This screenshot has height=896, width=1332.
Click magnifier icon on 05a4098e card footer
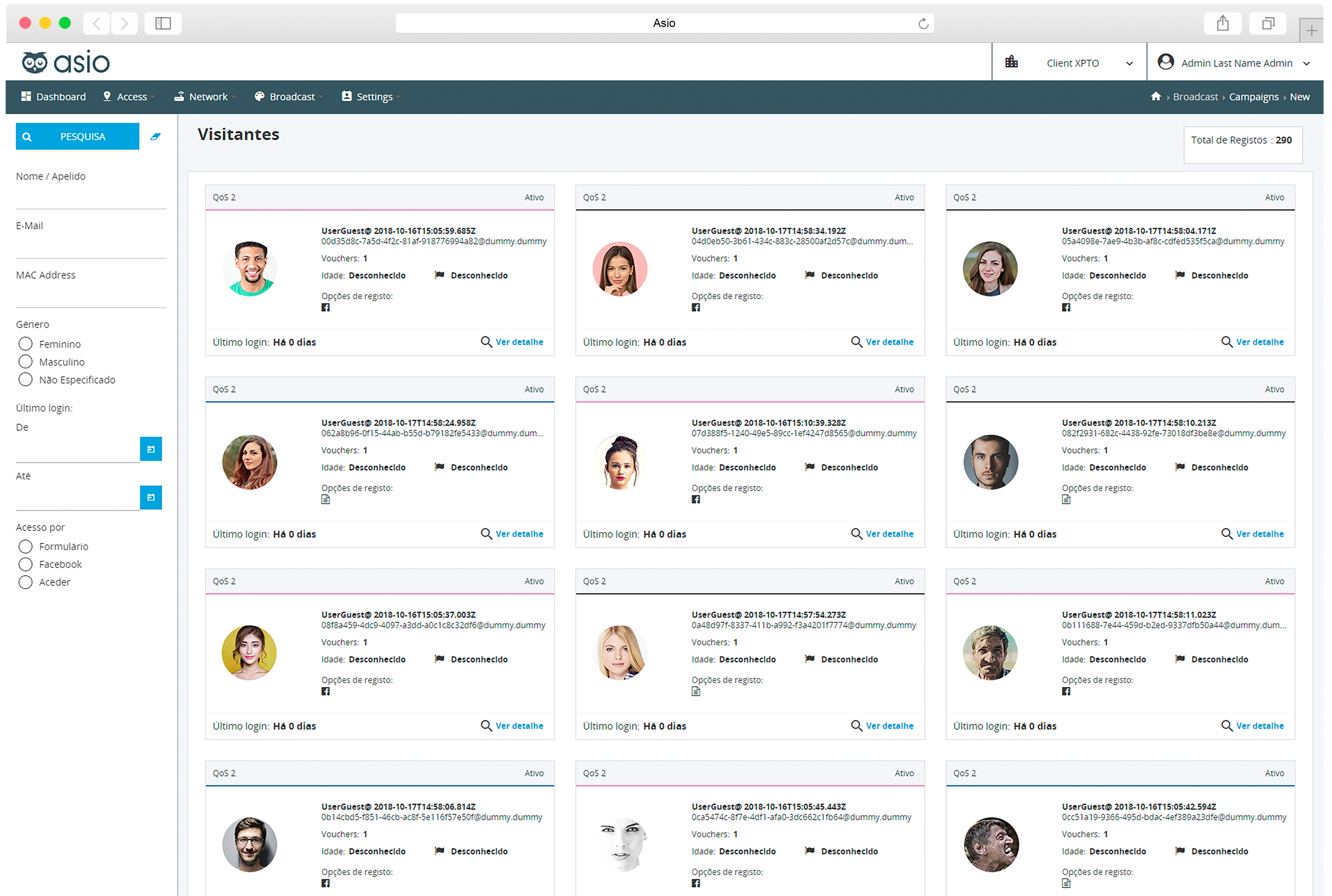pyautogui.click(x=1227, y=342)
